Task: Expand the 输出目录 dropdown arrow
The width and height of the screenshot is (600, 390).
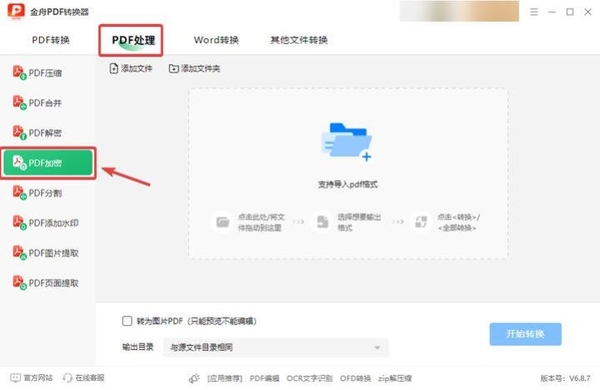Action: point(377,348)
